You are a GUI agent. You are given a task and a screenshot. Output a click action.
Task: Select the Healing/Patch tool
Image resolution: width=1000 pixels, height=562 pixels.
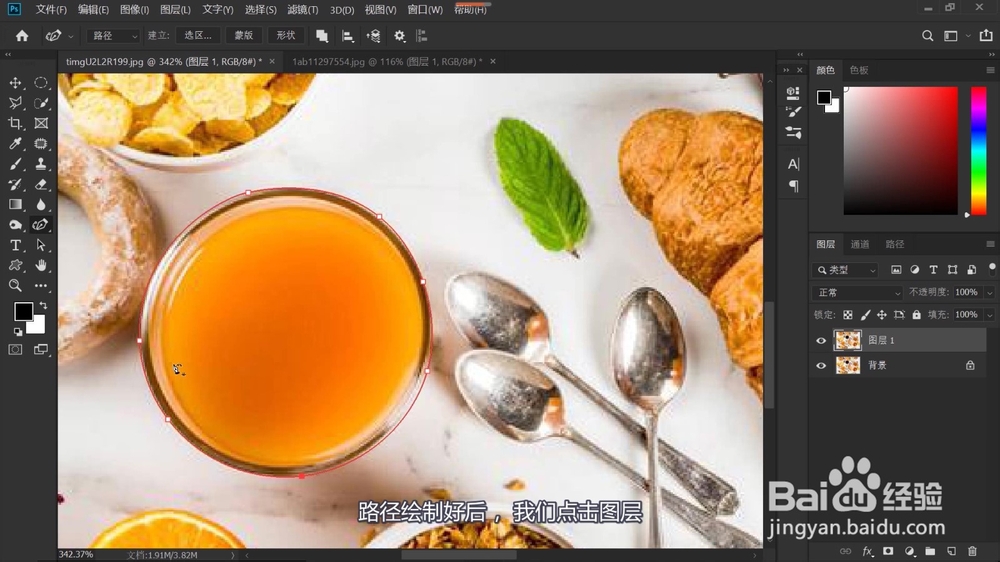pyautogui.click(x=41, y=144)
